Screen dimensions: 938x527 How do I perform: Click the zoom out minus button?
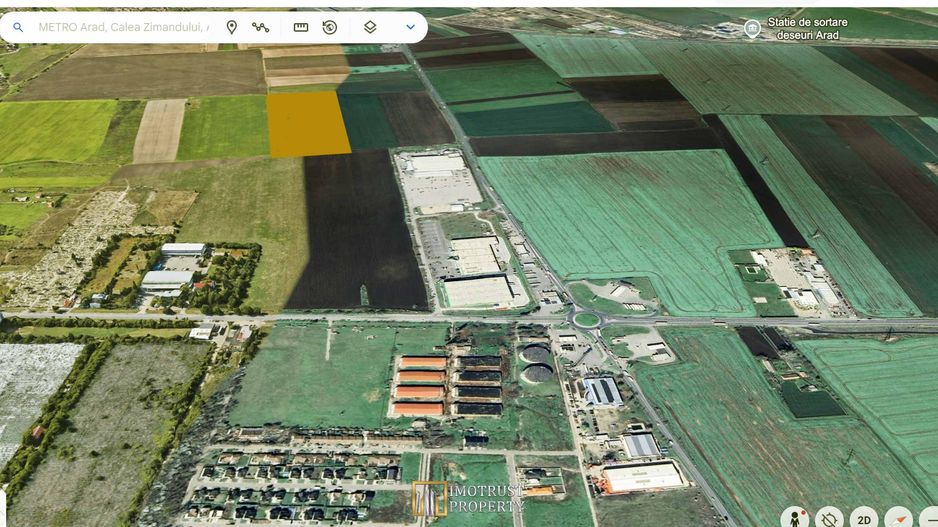click(929, 519)
